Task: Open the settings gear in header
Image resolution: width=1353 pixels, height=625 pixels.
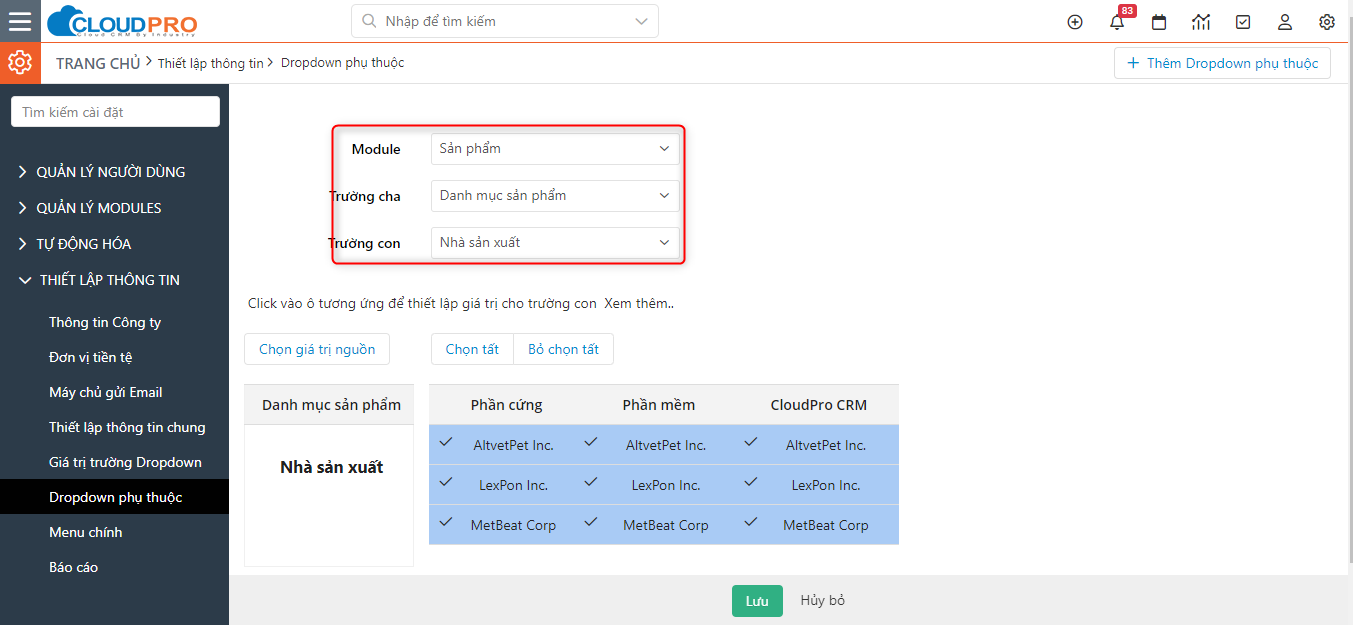Action: 1327,22
